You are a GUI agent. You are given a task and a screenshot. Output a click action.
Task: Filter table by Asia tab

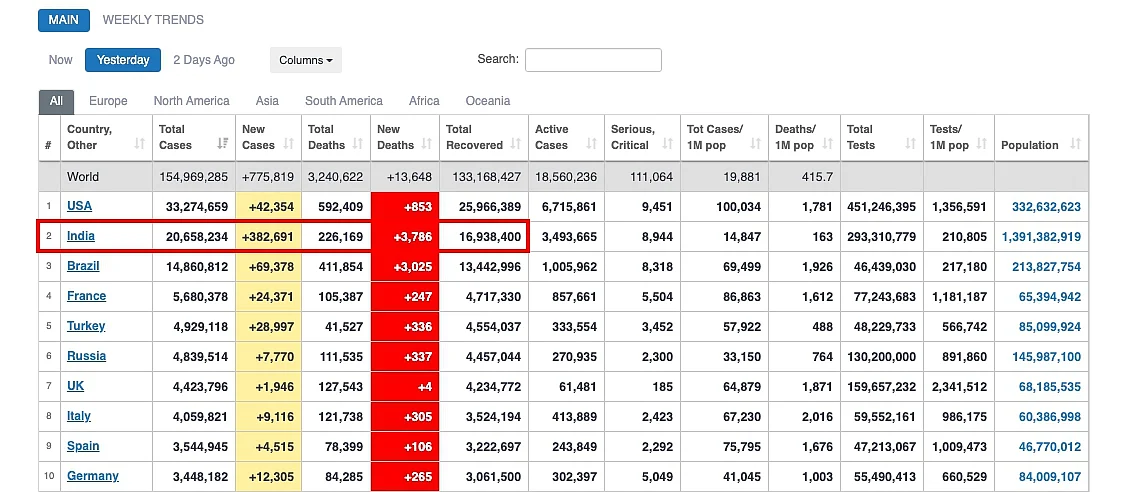(267, 101)
